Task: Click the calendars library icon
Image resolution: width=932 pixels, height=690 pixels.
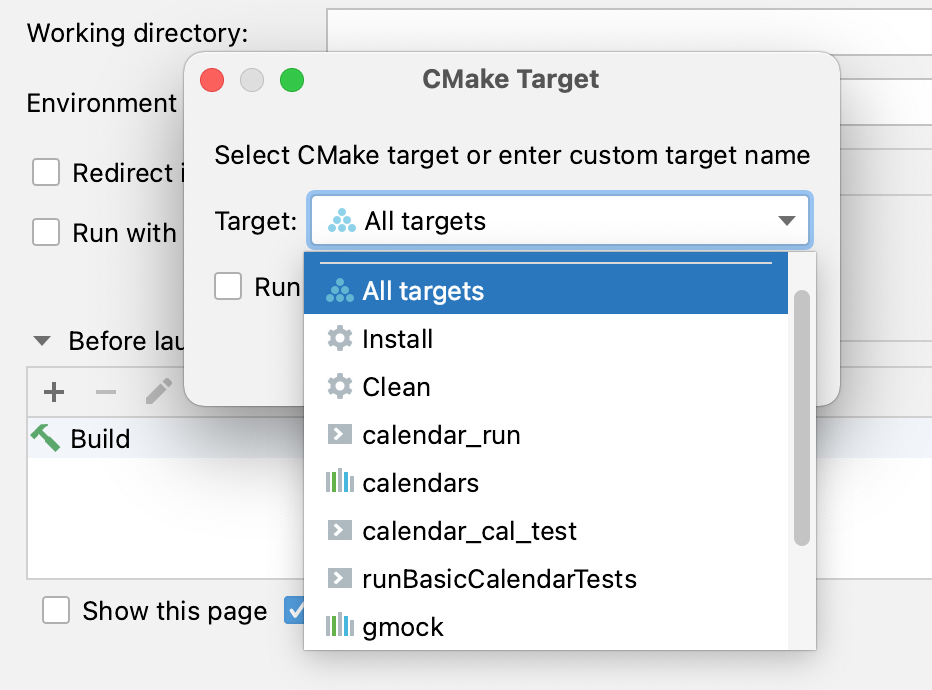Action: pyautogui.click(x=340, y=482)
